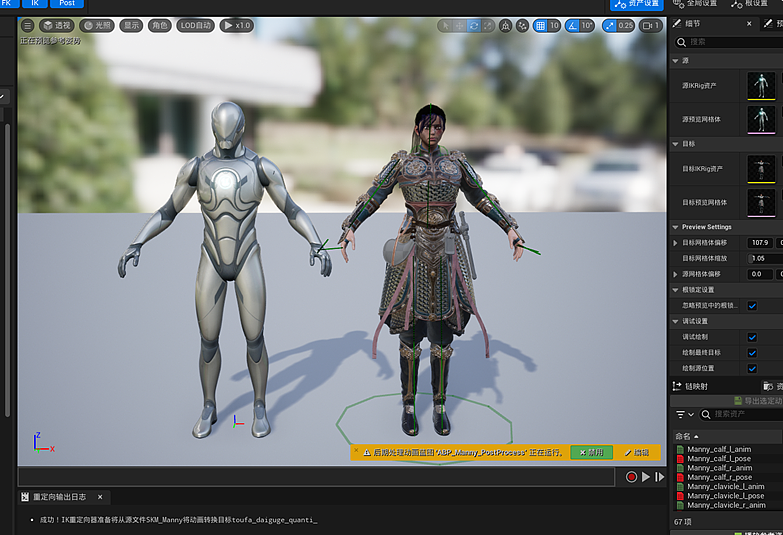Start recording with the red record button
This screenshot has height=535, width=783.
pos(631,477)
